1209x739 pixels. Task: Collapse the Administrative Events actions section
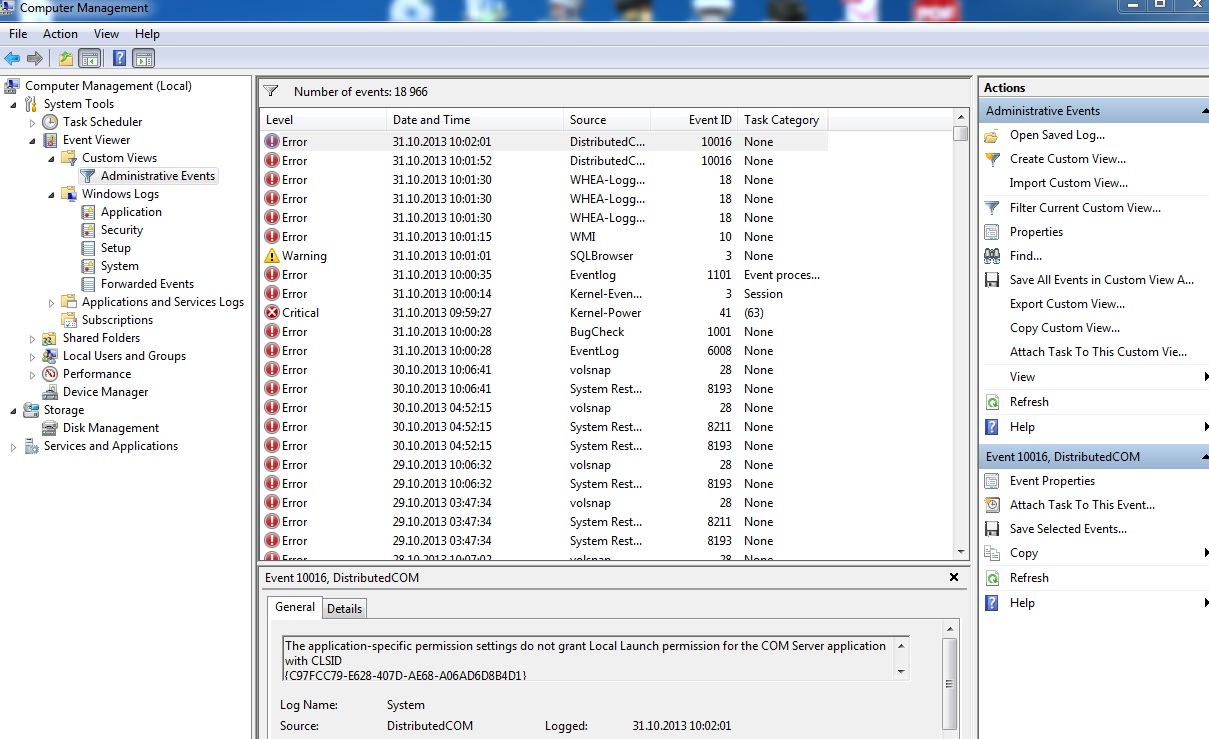pos(1203,111)
